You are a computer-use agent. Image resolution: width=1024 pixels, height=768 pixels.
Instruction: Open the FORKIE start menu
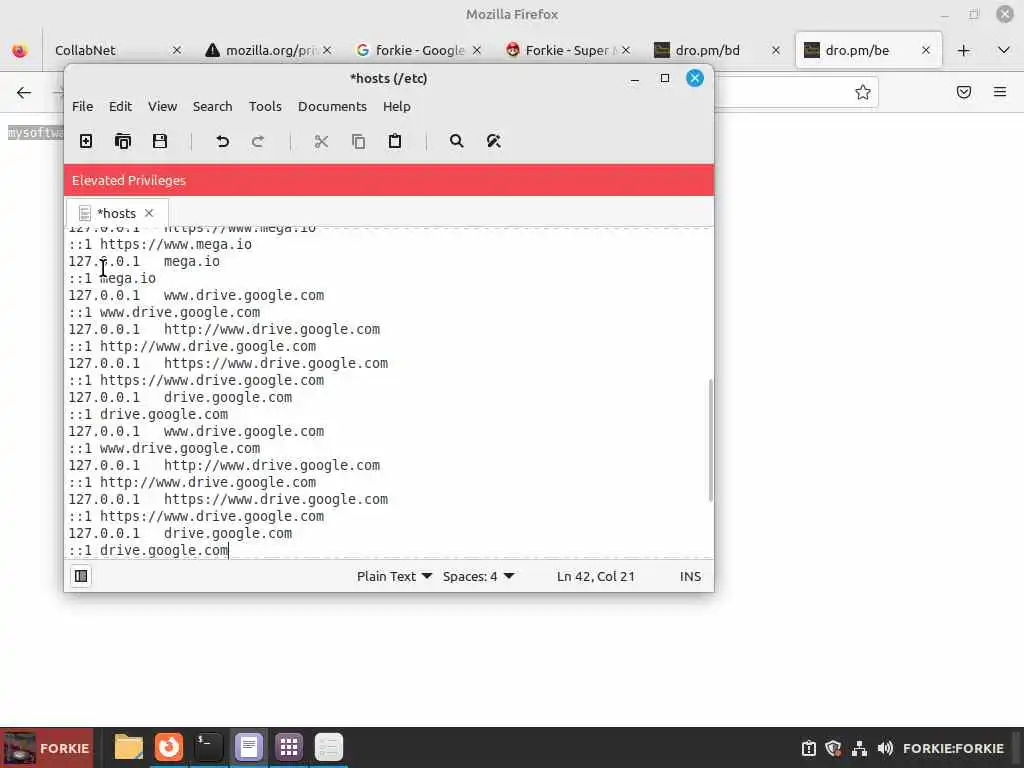(x=47, y=748)
